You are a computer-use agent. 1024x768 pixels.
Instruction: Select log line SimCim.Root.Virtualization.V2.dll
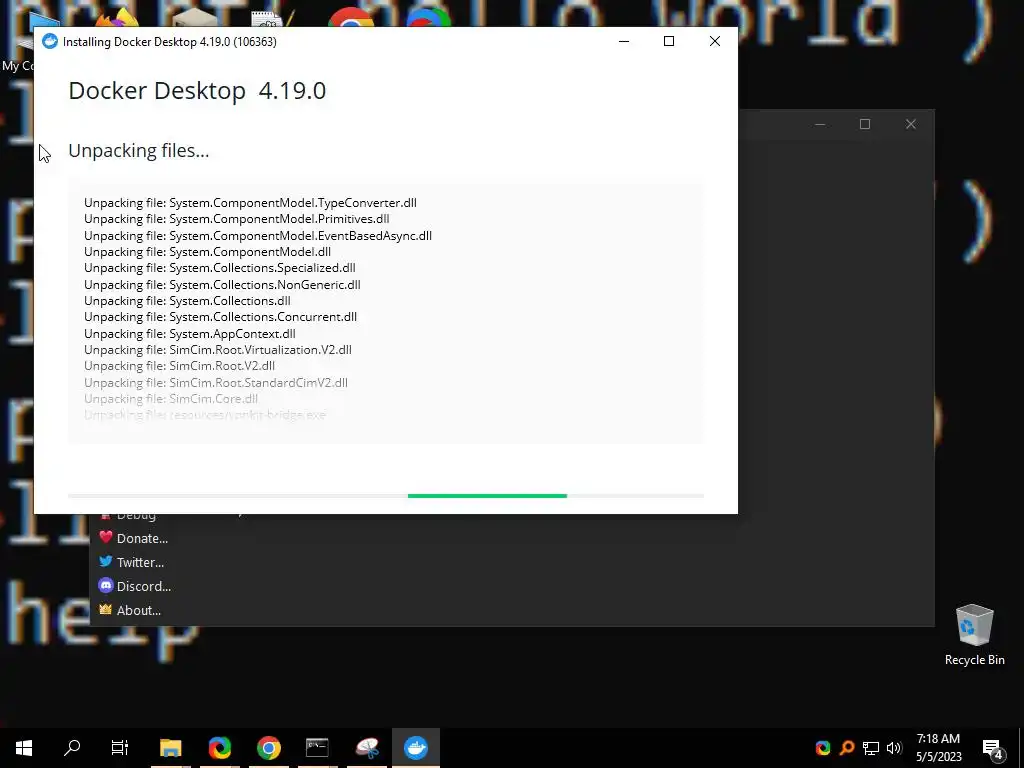click(217, 350)
